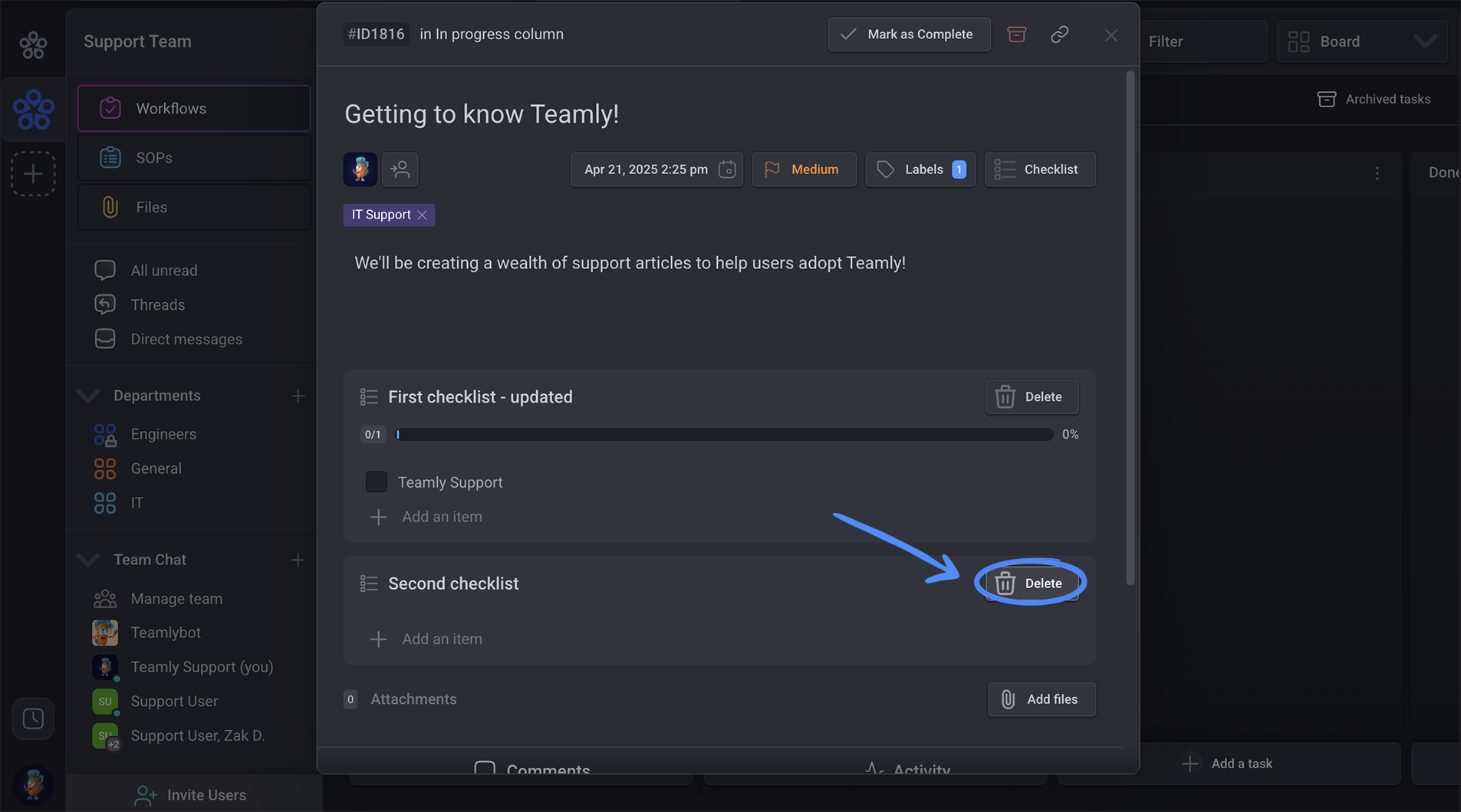This screenshot has width=1461, height=812.
Task: Open the clock history icon in sidebar
Action: point(33,718)
